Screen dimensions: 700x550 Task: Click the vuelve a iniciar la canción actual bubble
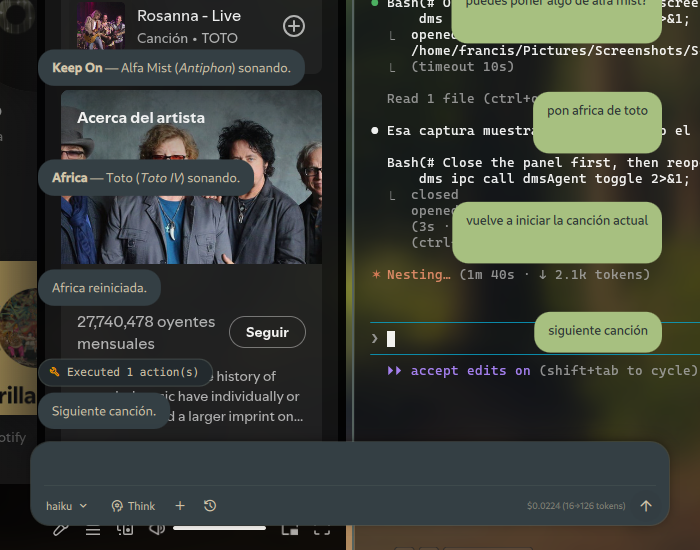click(557, 233)
